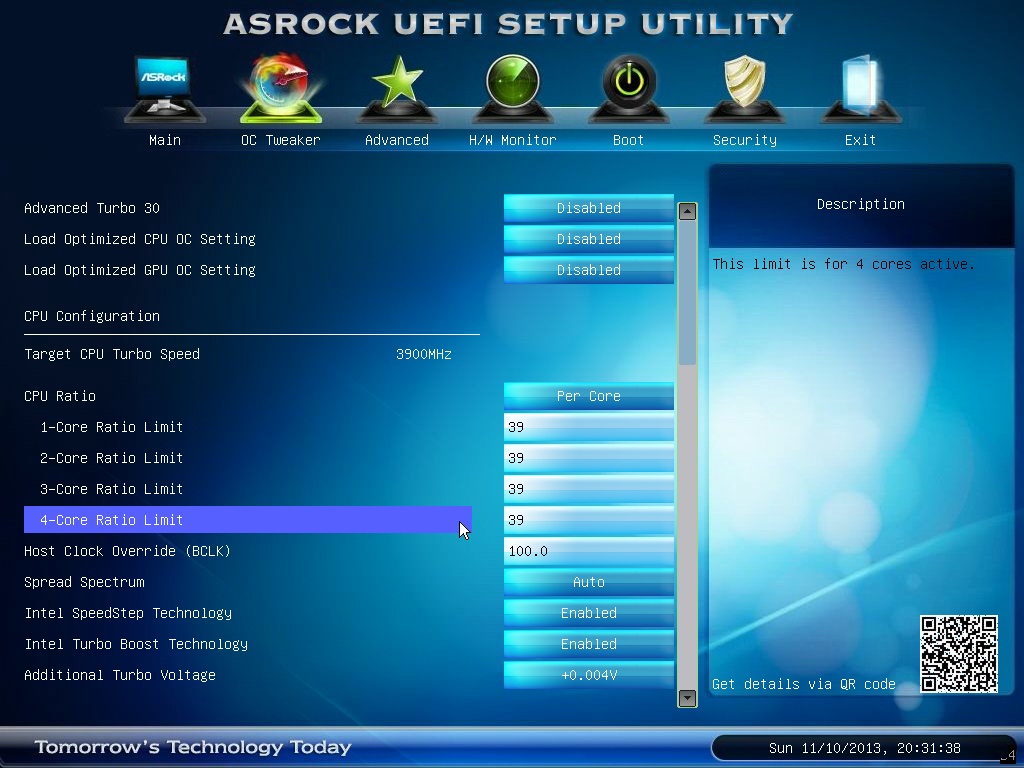1024x768 pixels.
Task: Edit the 3-Core Ratio Limit value field
Action: pos(588,488)
